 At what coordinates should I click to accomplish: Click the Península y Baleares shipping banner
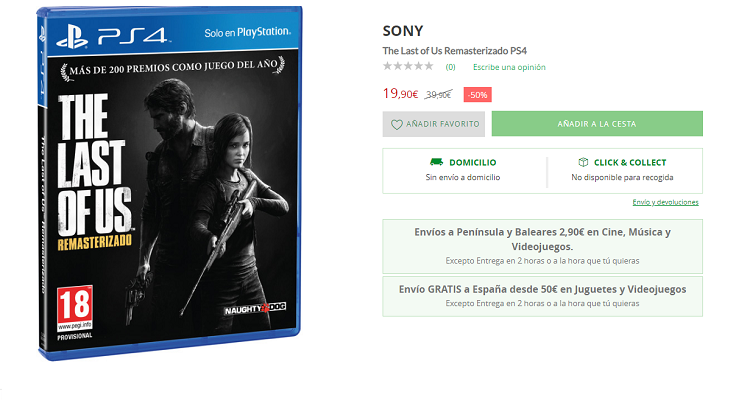[x=542, y=246]
